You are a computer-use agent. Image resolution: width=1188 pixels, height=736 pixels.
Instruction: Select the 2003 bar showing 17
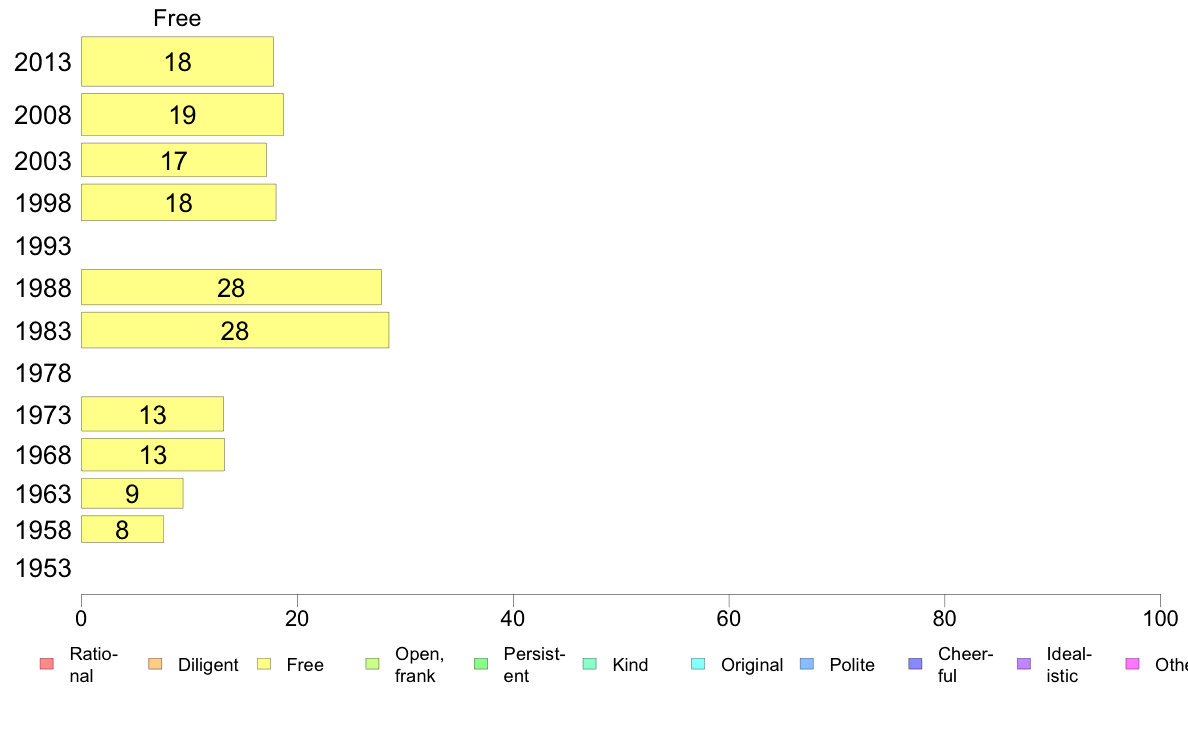tap(174, 160)
